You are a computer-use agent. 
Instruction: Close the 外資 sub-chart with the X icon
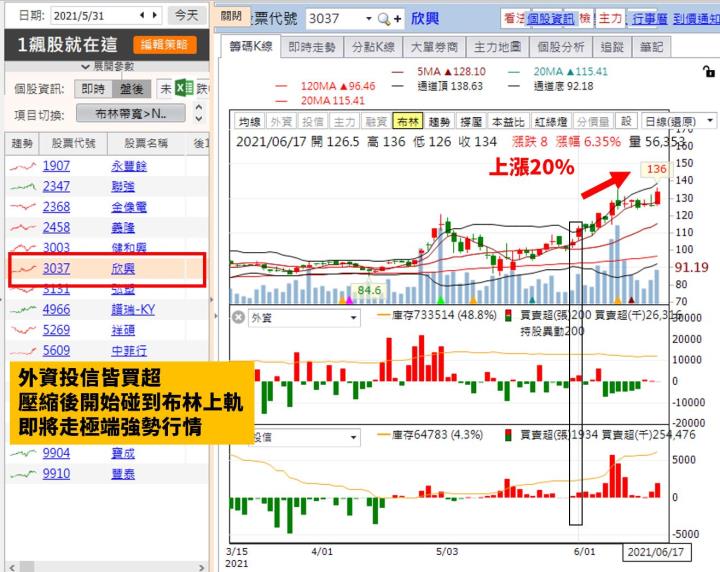coord(238,317)
